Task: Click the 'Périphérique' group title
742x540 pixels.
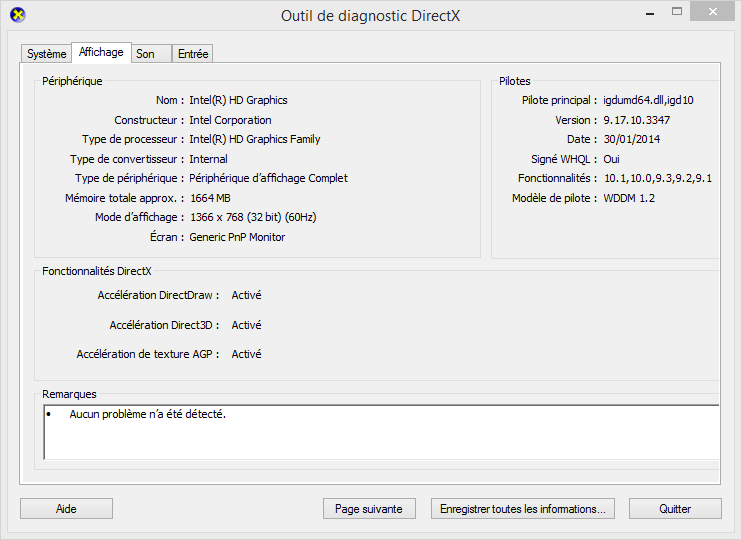Action: click(72, 81)
